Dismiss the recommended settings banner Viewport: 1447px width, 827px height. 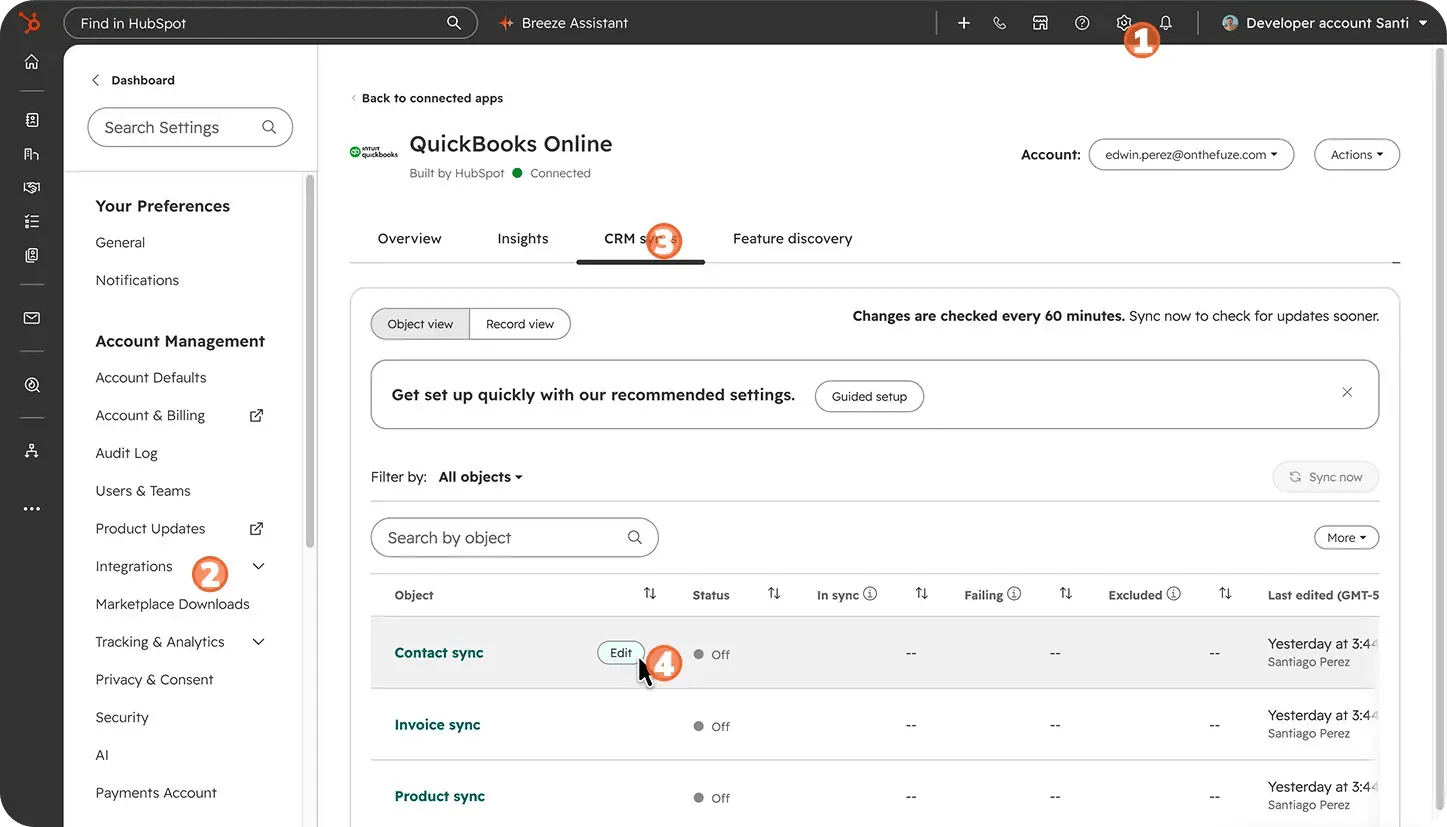(x=1347, y=393)
